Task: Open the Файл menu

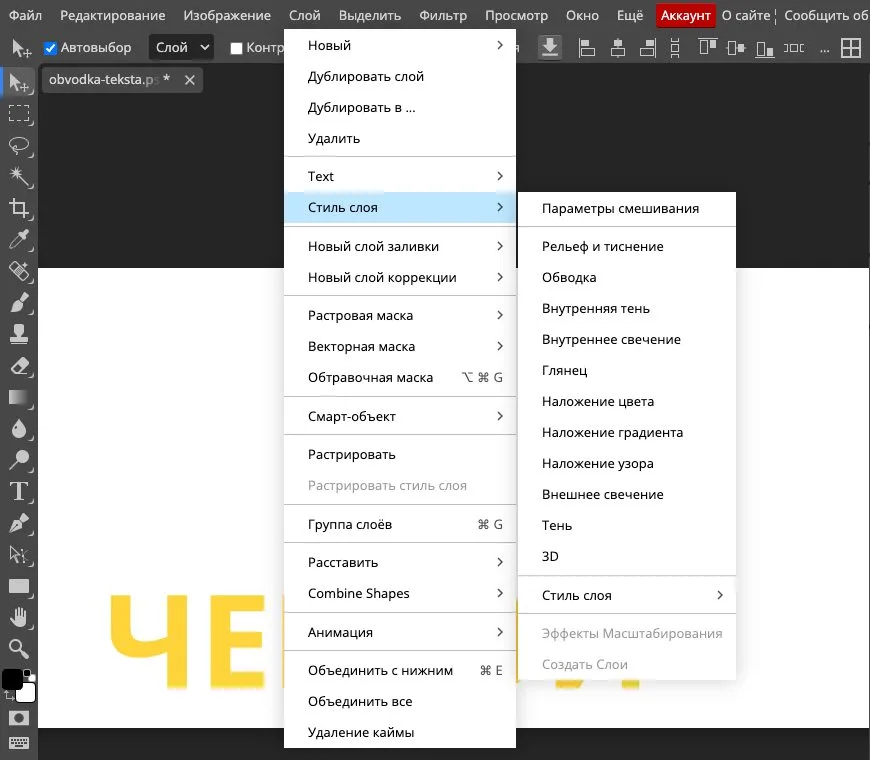Action: tap(26, 16)
